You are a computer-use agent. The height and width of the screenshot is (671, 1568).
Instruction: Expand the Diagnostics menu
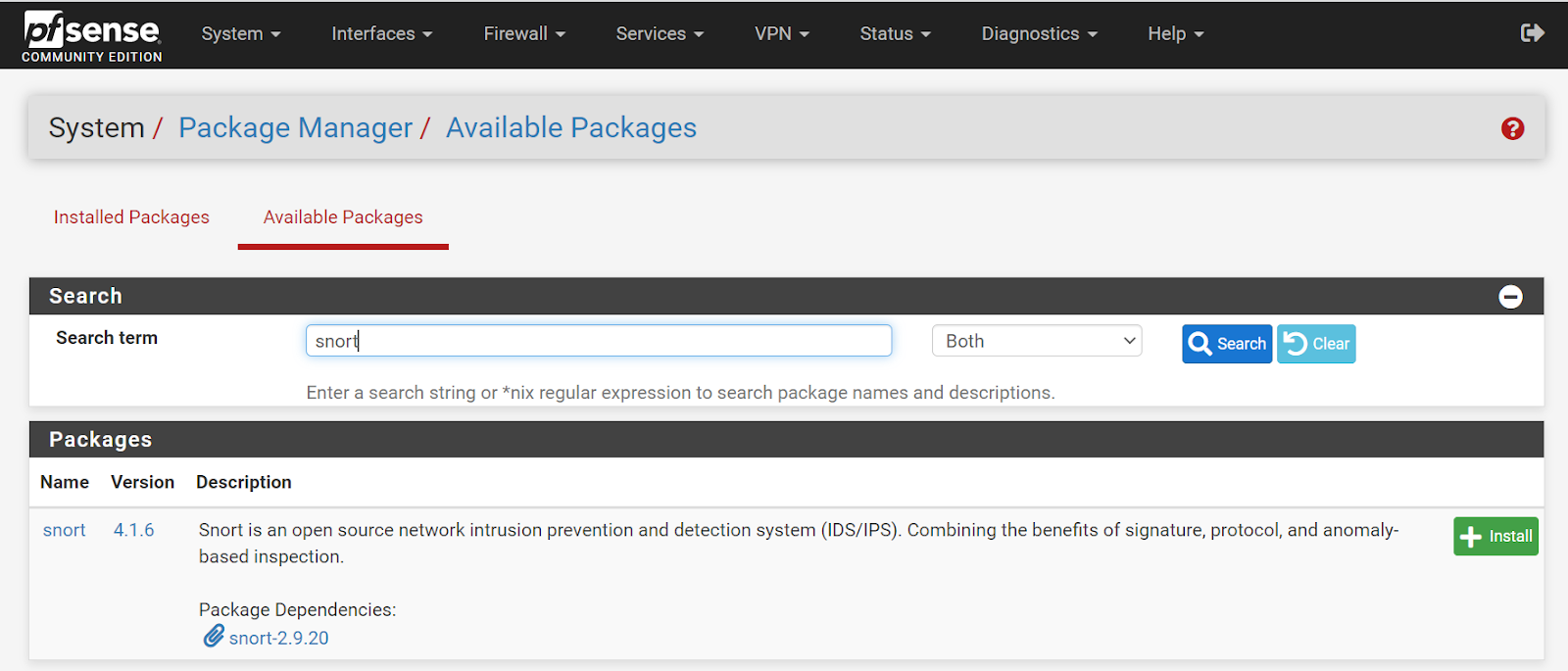[x=1039, y=33]
